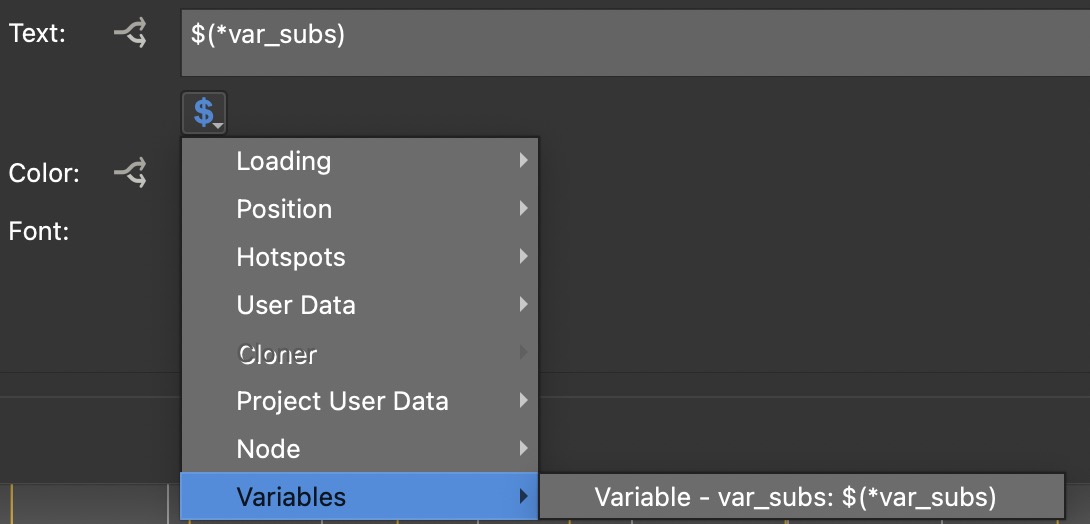Insert the var_subs variable placeholder
The height and width of the screenshot is (524, 1090).
pos(795,497)
